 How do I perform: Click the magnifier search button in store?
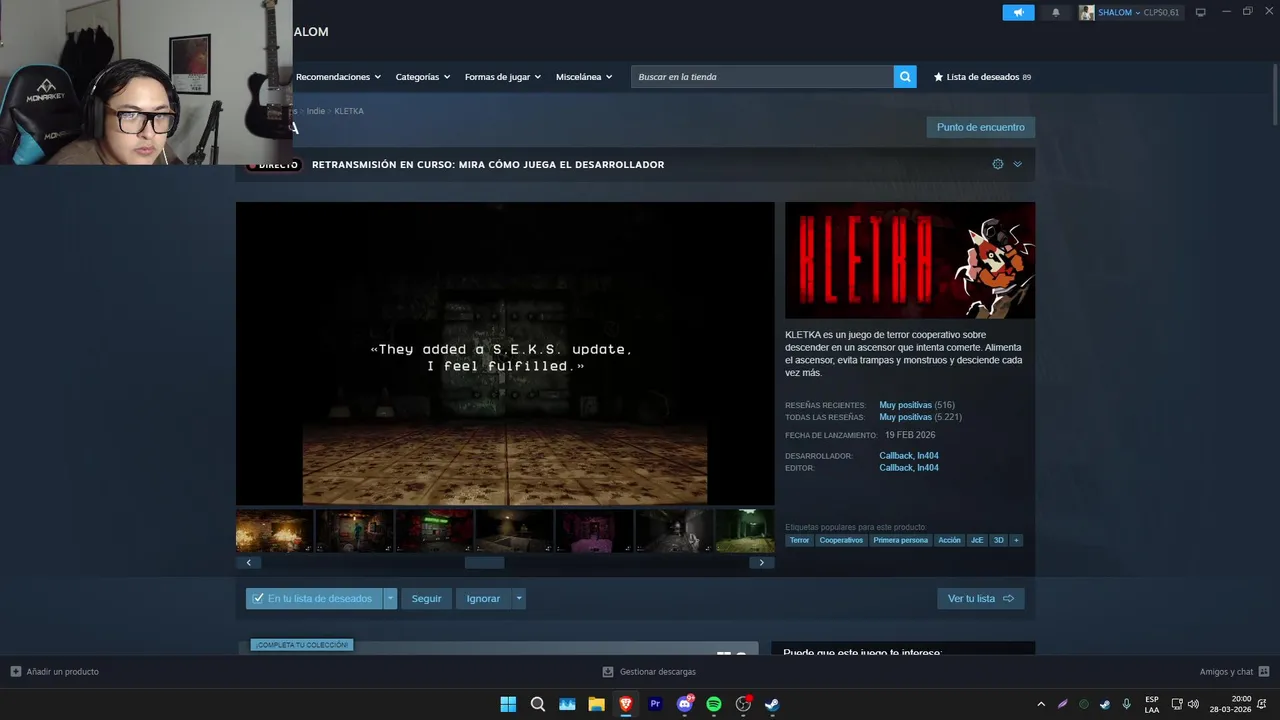tap(905, 77)
